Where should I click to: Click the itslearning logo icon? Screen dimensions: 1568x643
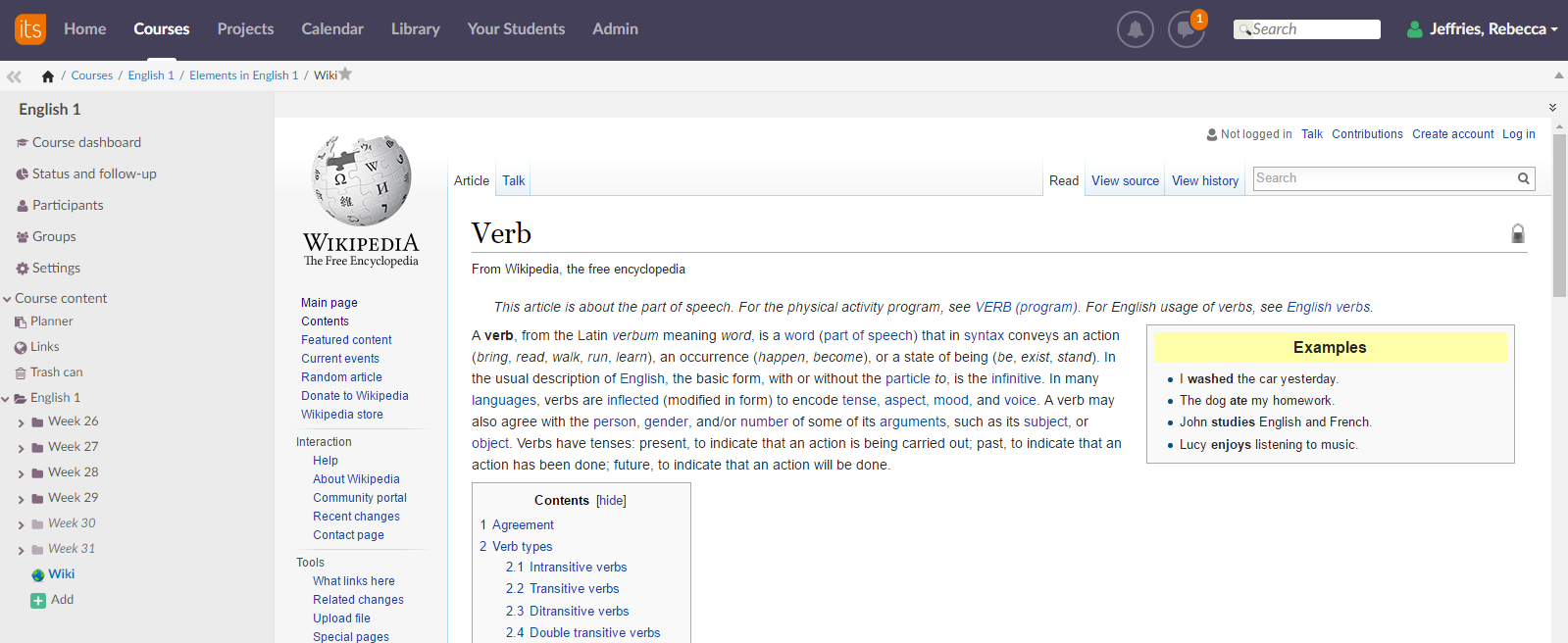pos(30,29)
